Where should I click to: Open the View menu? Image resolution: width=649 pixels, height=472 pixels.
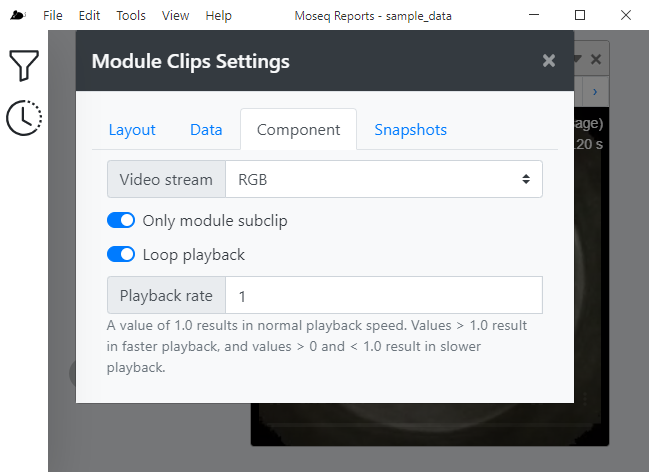pos(175,16)
